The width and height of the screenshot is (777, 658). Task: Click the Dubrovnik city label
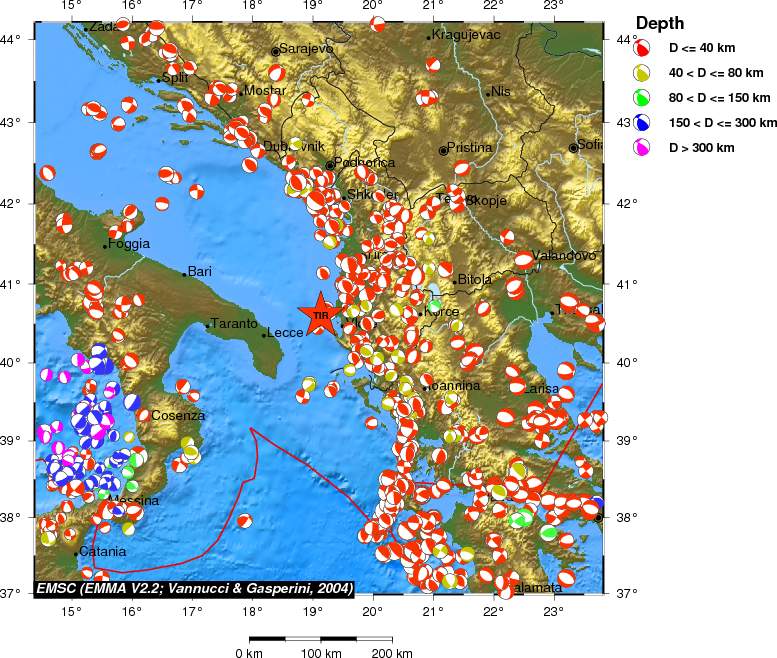[294, 146]
